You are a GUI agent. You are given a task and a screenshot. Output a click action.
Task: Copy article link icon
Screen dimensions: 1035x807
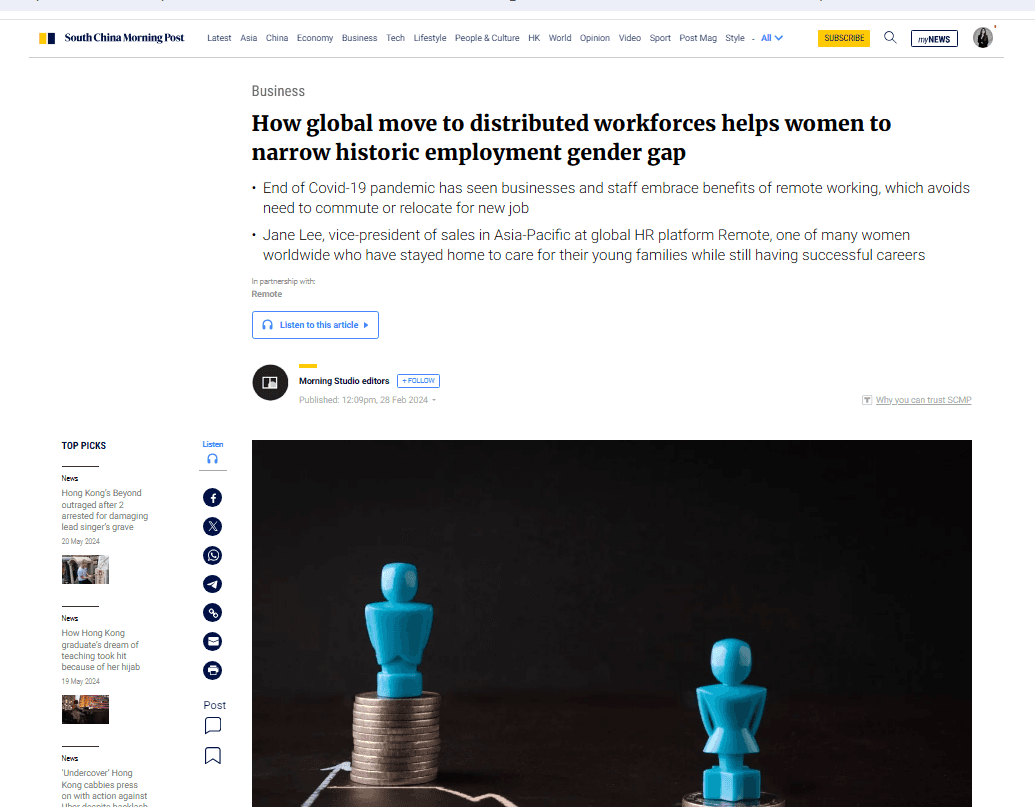[213, 613]
